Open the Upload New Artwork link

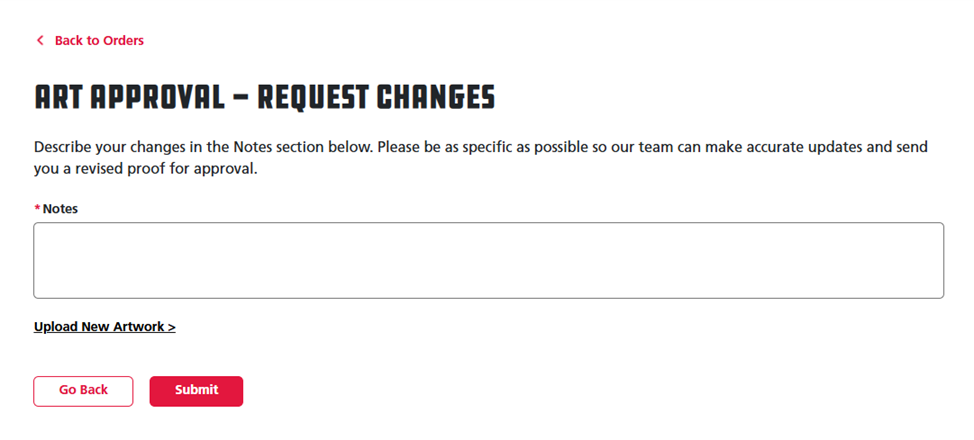click(104, 327)
